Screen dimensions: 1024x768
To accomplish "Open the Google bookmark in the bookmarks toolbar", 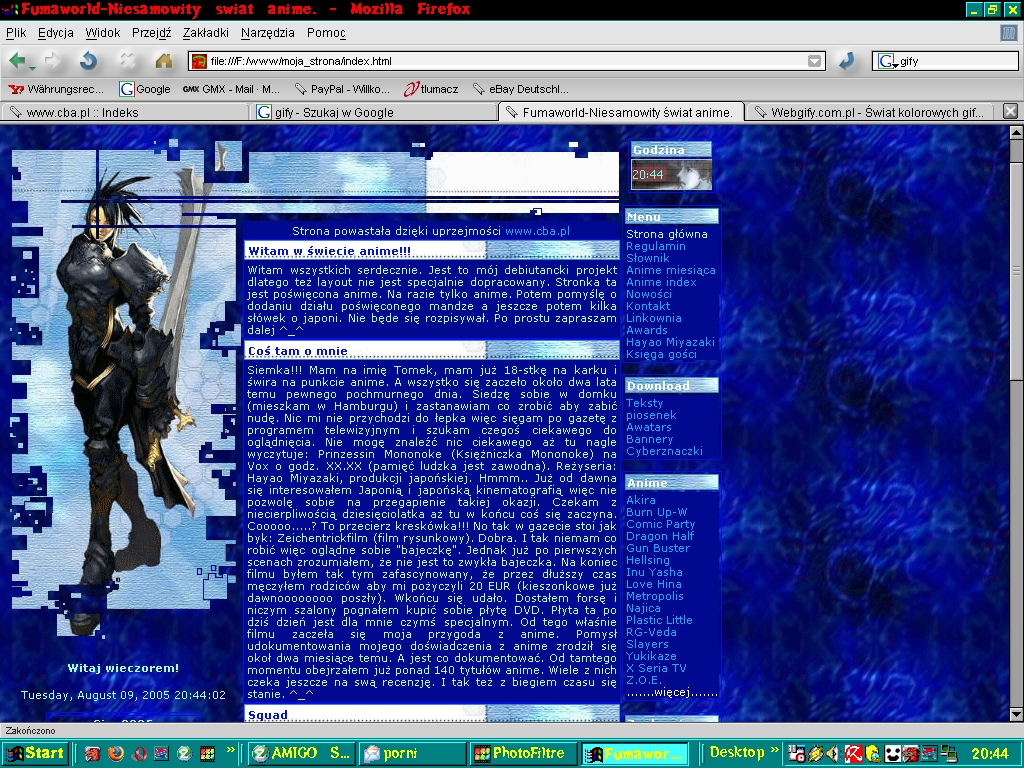I will pos(145,89).
